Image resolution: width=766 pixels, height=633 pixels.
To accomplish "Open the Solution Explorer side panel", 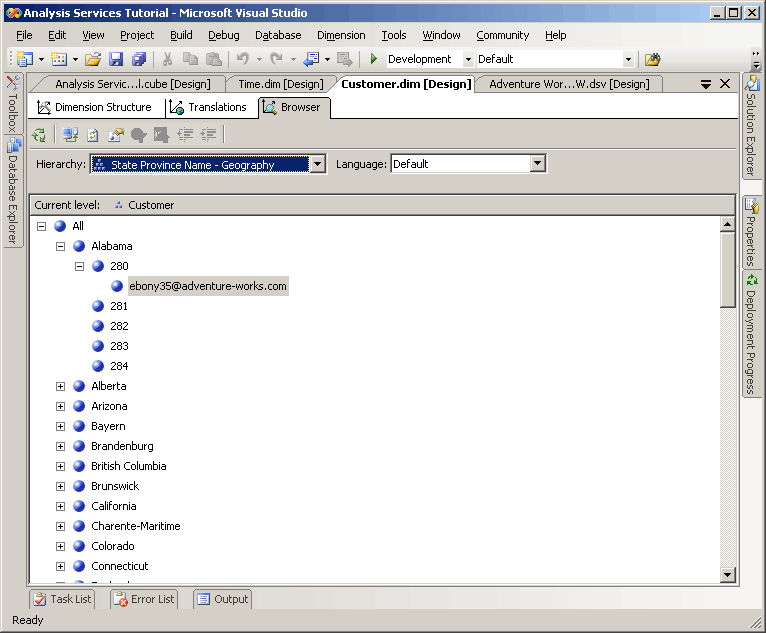I will point(751,127).
